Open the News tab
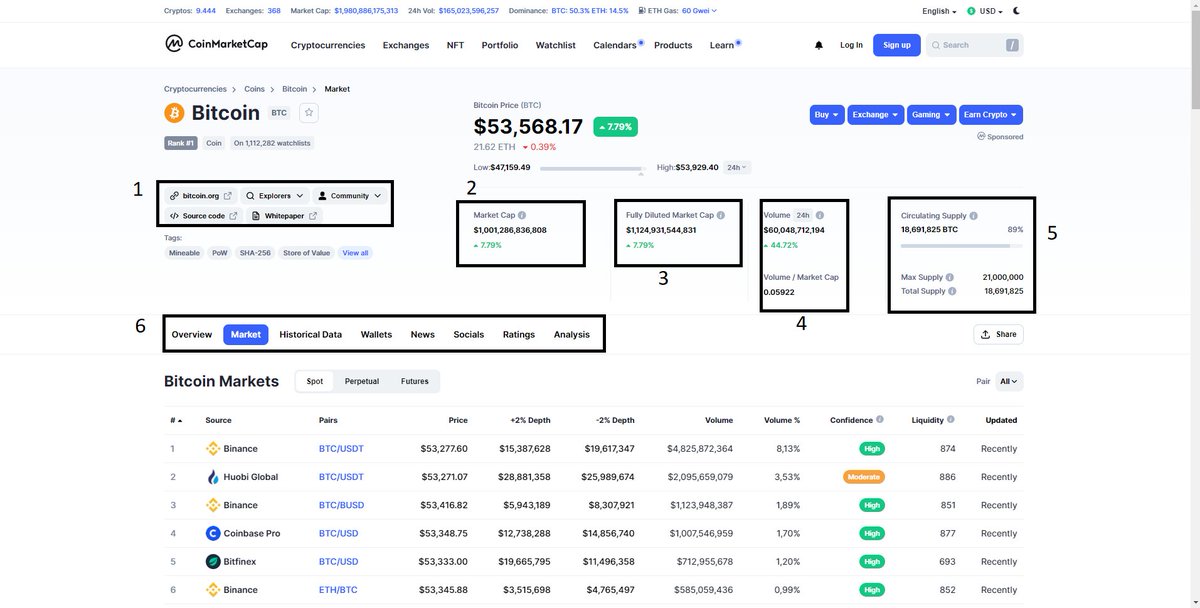The image size is (1200, 608). [423, 335]
